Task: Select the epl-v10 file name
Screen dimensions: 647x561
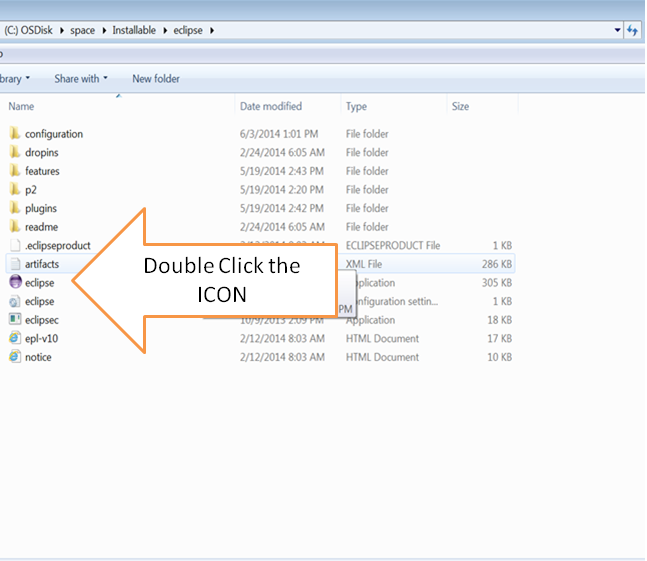Action: coord(41,338)
